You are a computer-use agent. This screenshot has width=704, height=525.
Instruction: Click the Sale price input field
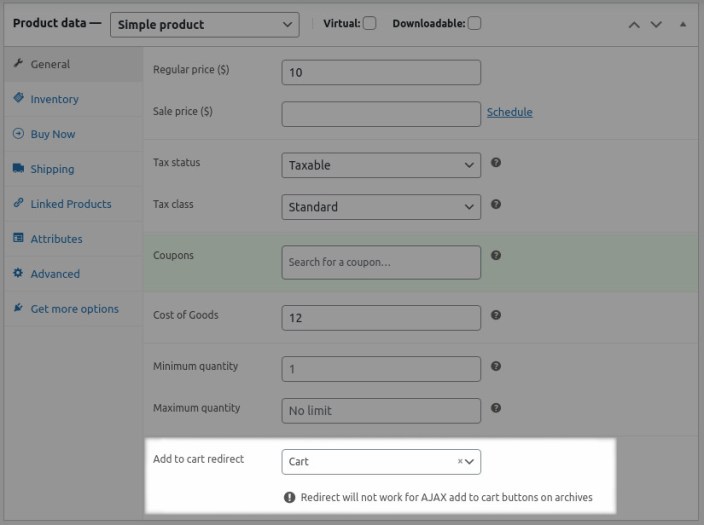[x=381, y=114]
